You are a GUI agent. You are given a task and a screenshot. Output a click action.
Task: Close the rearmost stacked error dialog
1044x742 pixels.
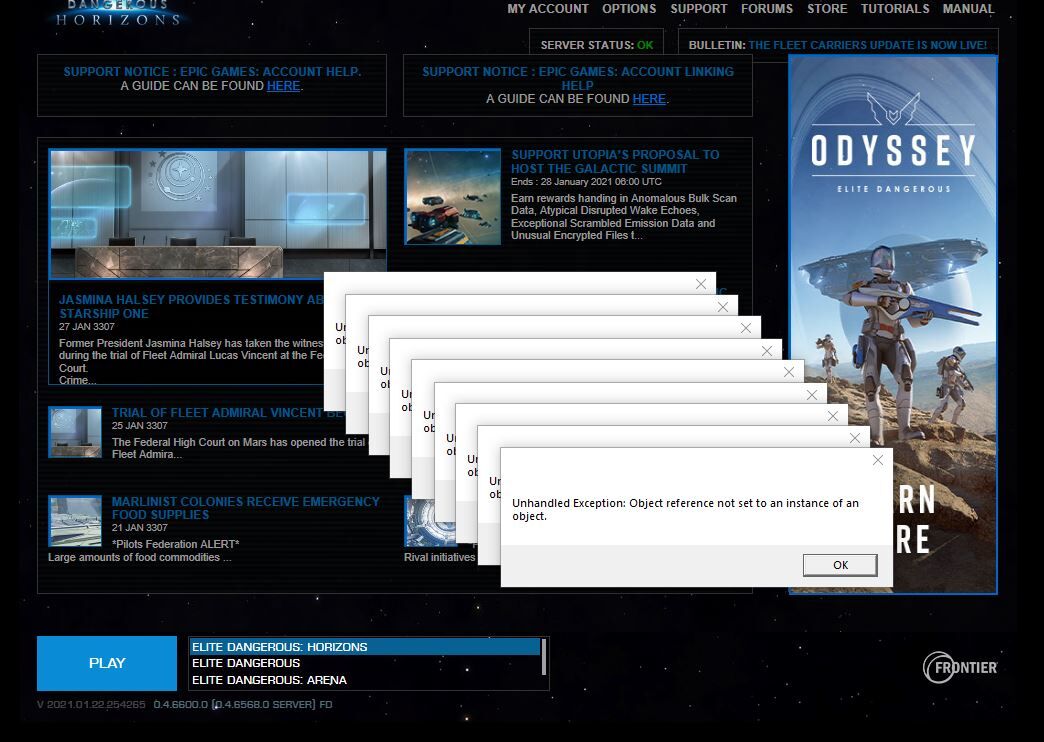coord(700,284)
